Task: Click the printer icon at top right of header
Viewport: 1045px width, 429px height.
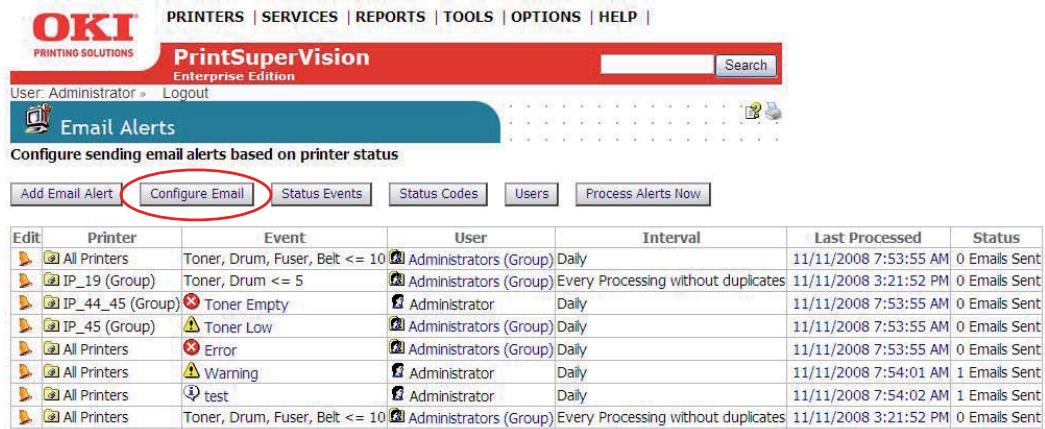Action: tap(772, 112)
